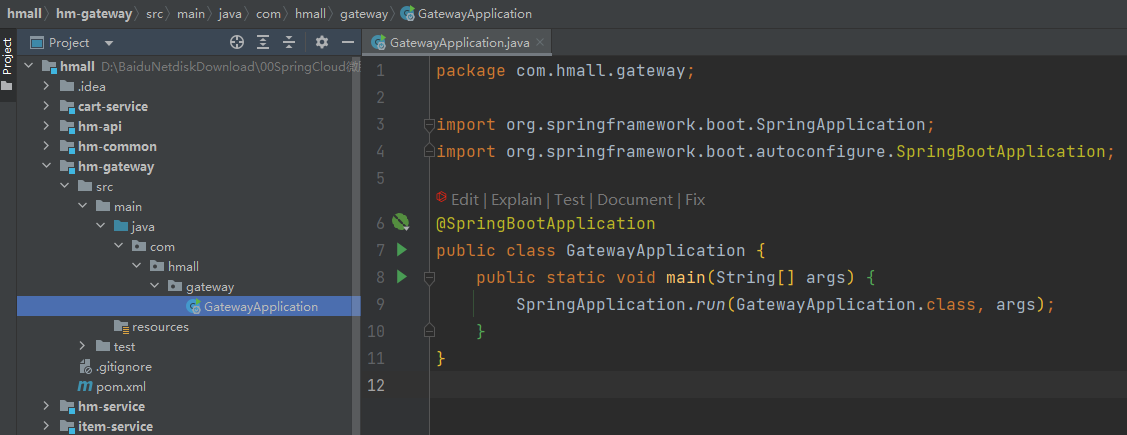The image size is (1127, 435).
Task: Hide the Project panel with minus icon
Action: (x=348, y=42)
